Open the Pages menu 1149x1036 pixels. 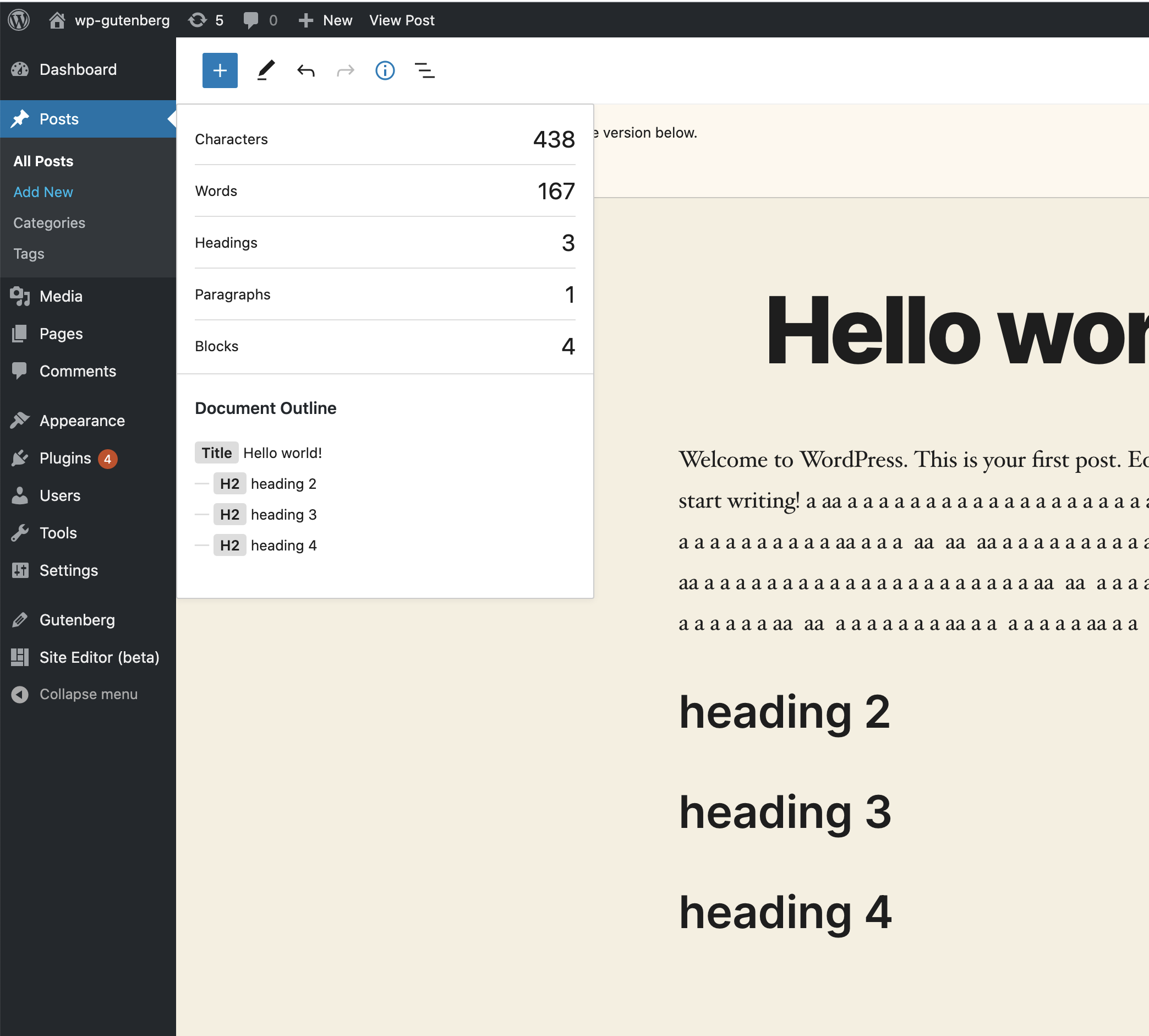88,334
